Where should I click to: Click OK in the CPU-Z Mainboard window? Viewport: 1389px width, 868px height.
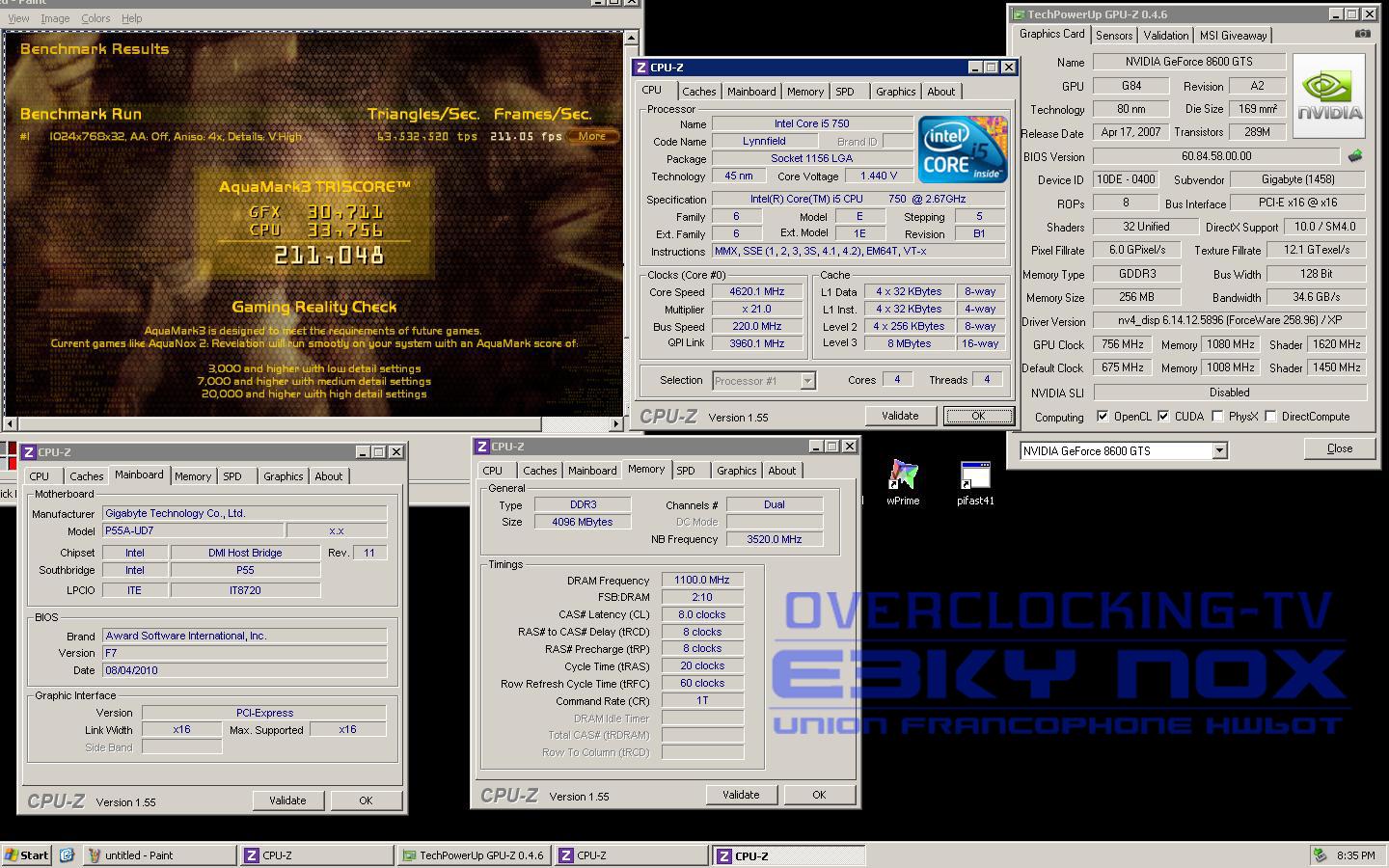(366, 800)
